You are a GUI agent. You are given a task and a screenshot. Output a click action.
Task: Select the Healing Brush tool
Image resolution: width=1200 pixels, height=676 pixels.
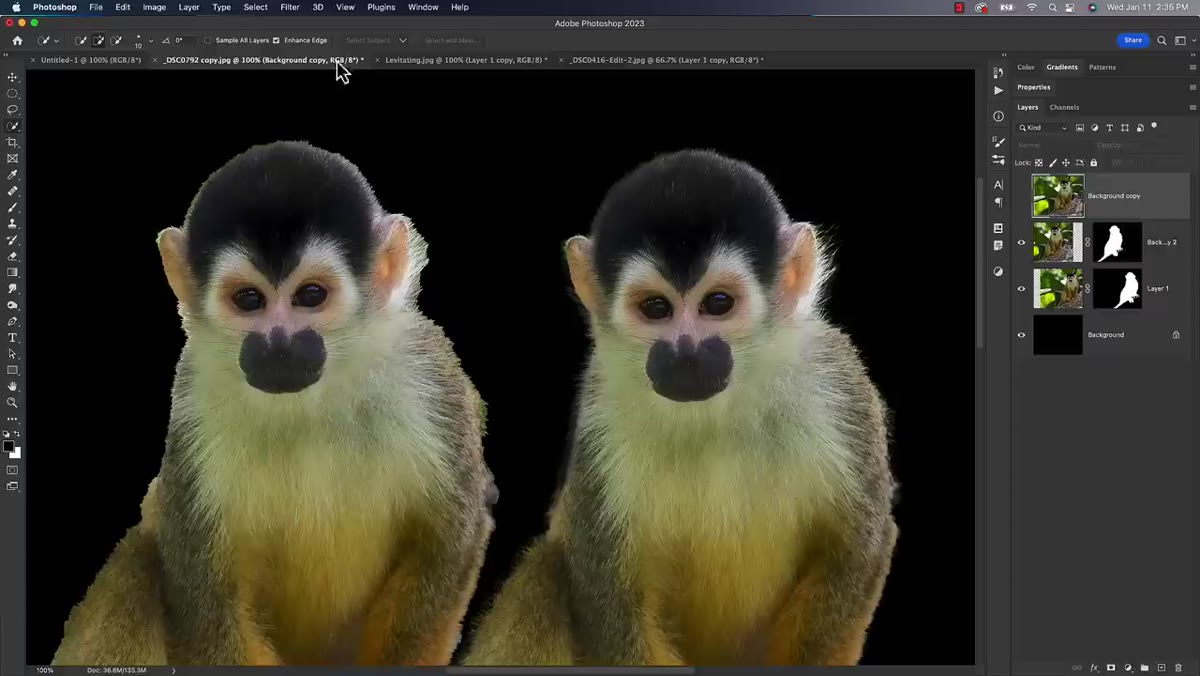point(13,191)
